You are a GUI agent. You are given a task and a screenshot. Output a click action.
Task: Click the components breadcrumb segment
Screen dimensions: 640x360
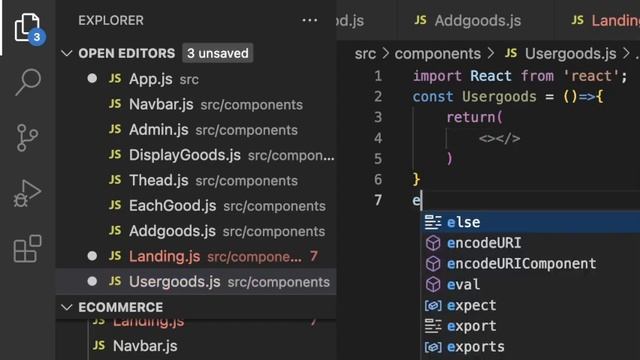click(x=438, y=53)
